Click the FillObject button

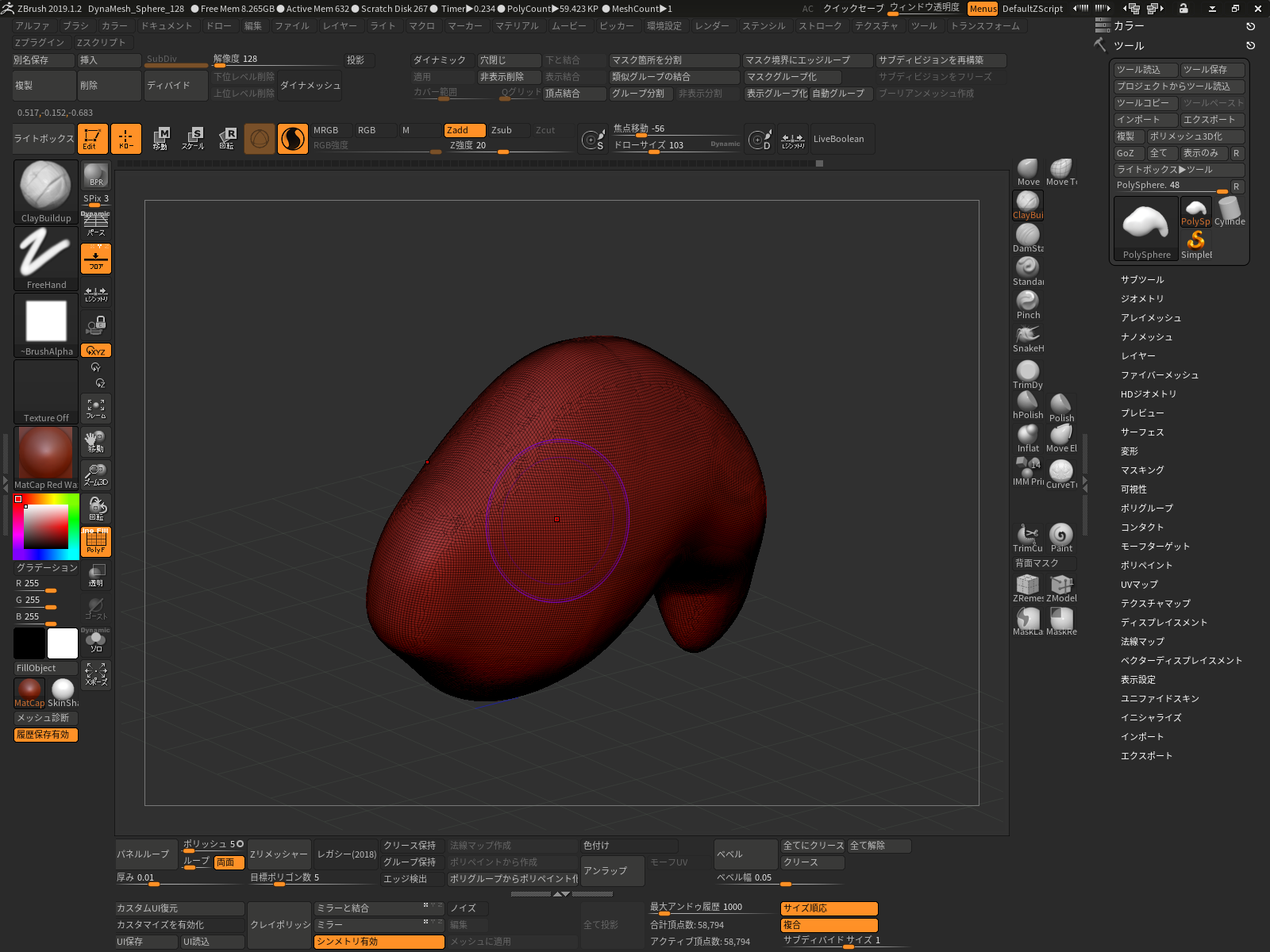pyautogui.click(x=45, y=668)
